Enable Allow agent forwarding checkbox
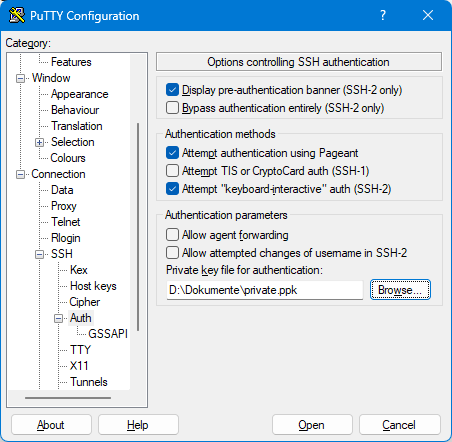452x442 pixels. click(x=172, y=235)
